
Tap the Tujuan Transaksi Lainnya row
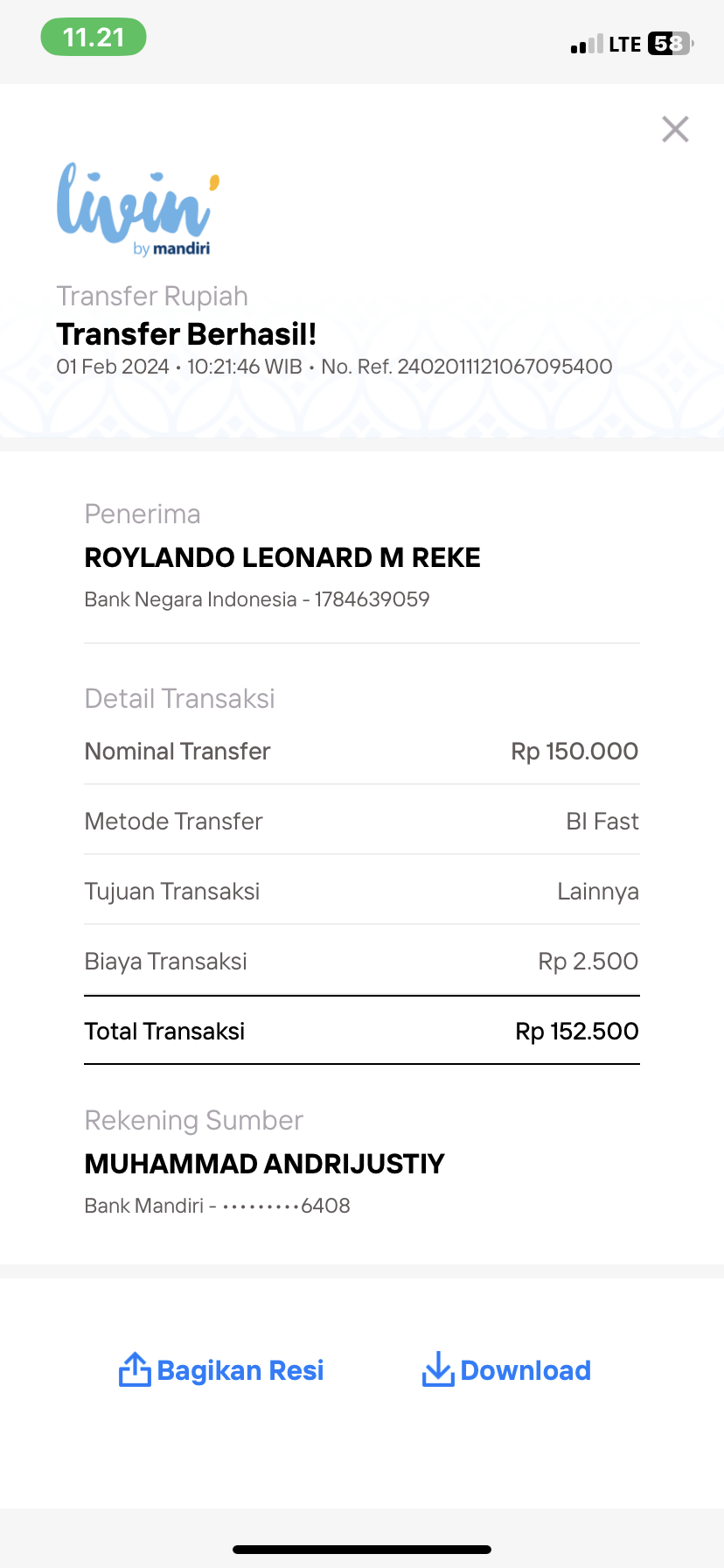[x=362, y=891]
